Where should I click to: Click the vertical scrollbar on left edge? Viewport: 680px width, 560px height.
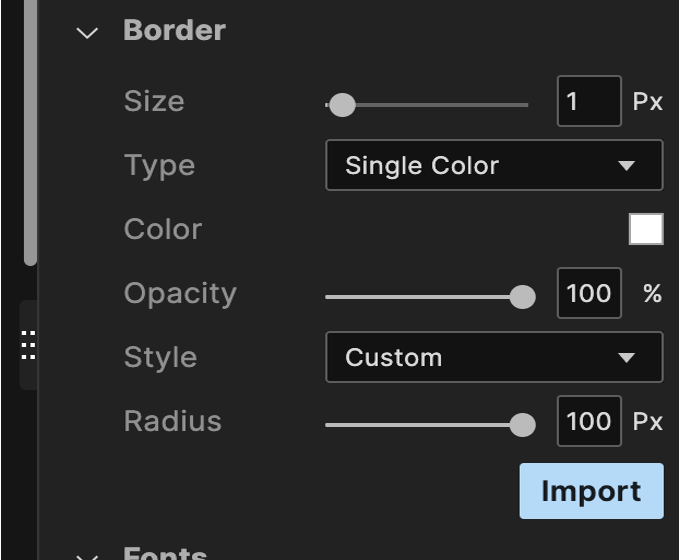point(31,130)
